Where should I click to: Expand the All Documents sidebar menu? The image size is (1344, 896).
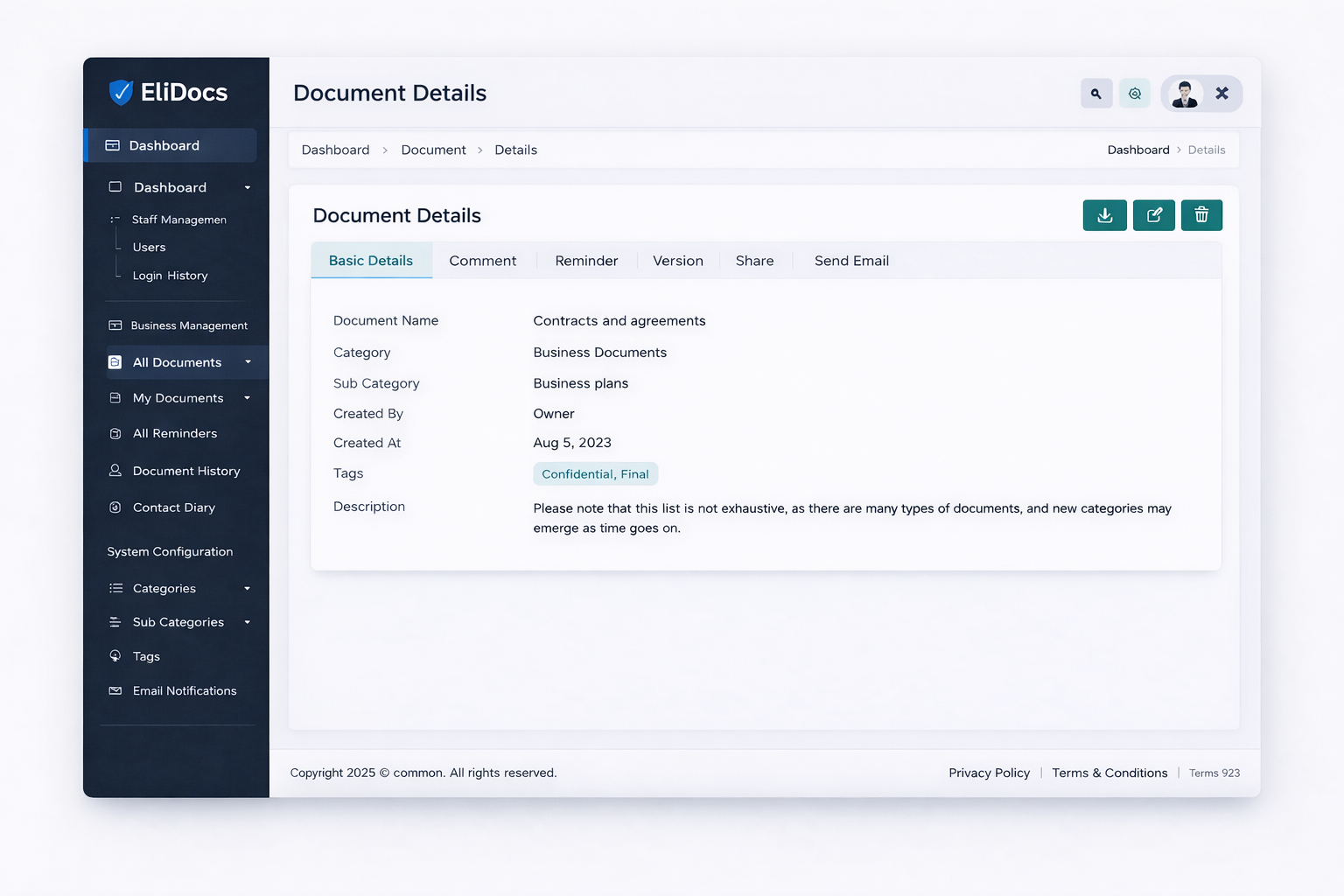tap(249, 362)
